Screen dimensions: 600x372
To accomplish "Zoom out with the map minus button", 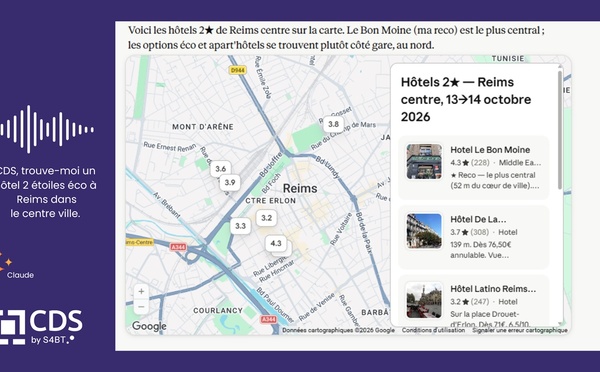I will [141, 307].
